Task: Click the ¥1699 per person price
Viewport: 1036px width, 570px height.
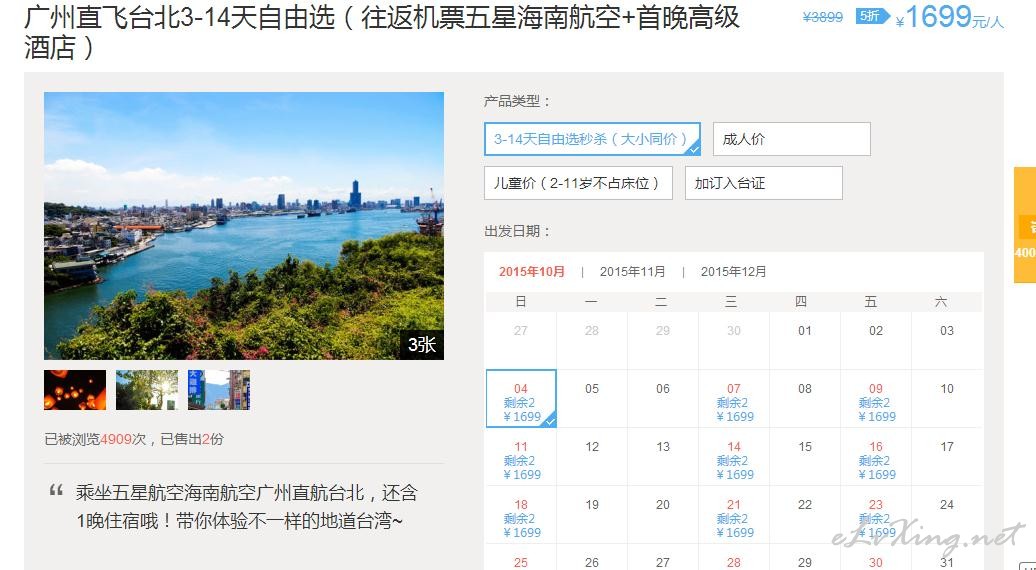Action: click(x=949, y=17)
